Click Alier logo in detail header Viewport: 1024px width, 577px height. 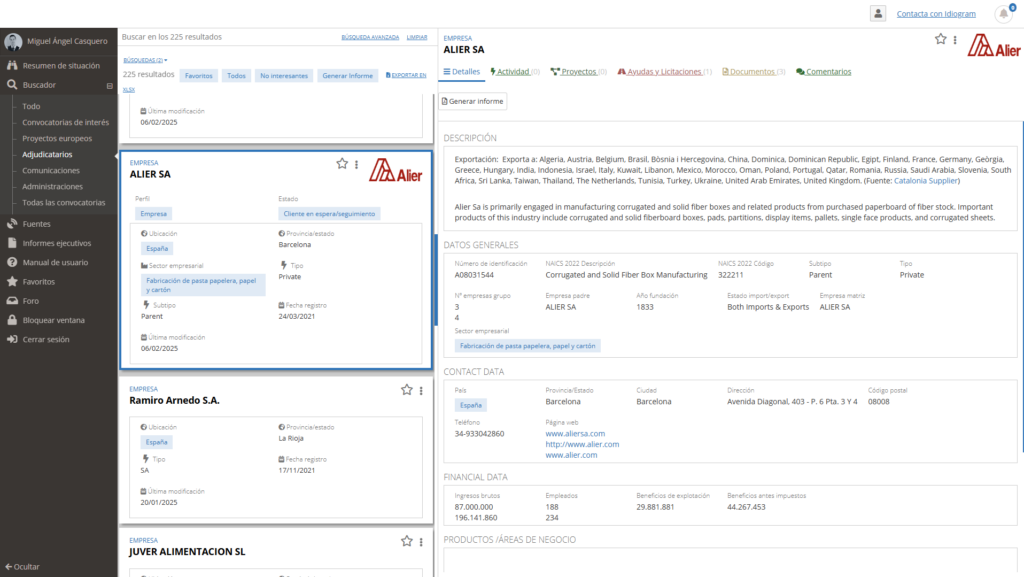pyautogui.click(x=993, y=45)
